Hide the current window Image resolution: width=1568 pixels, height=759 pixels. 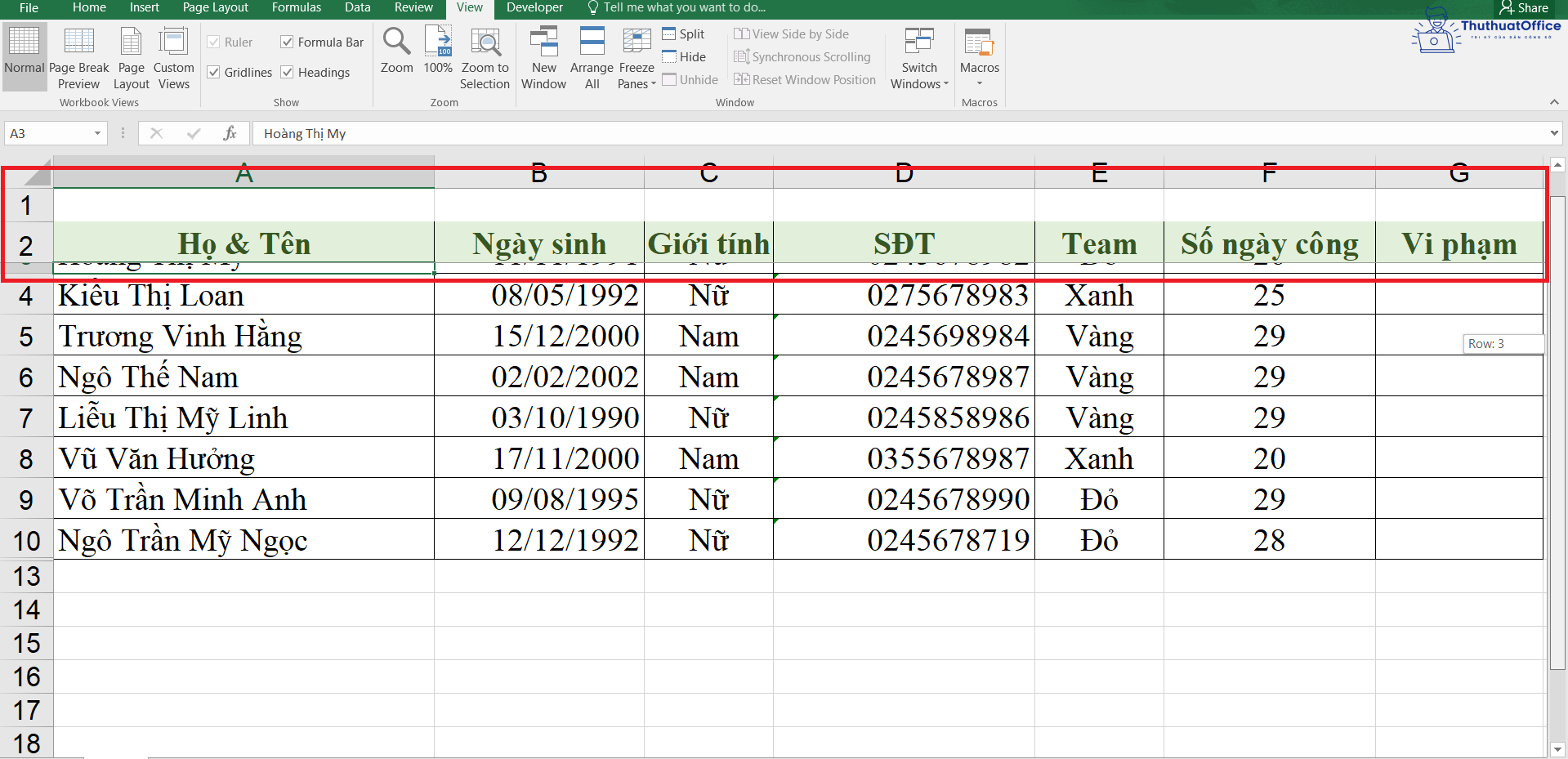coord(685,56)
